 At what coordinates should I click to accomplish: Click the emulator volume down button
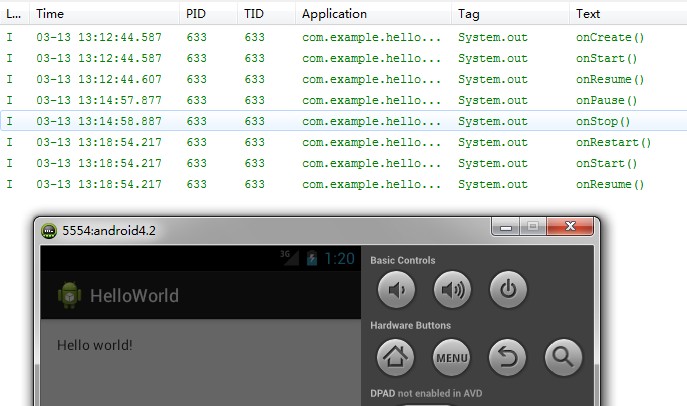click(396, 289)
